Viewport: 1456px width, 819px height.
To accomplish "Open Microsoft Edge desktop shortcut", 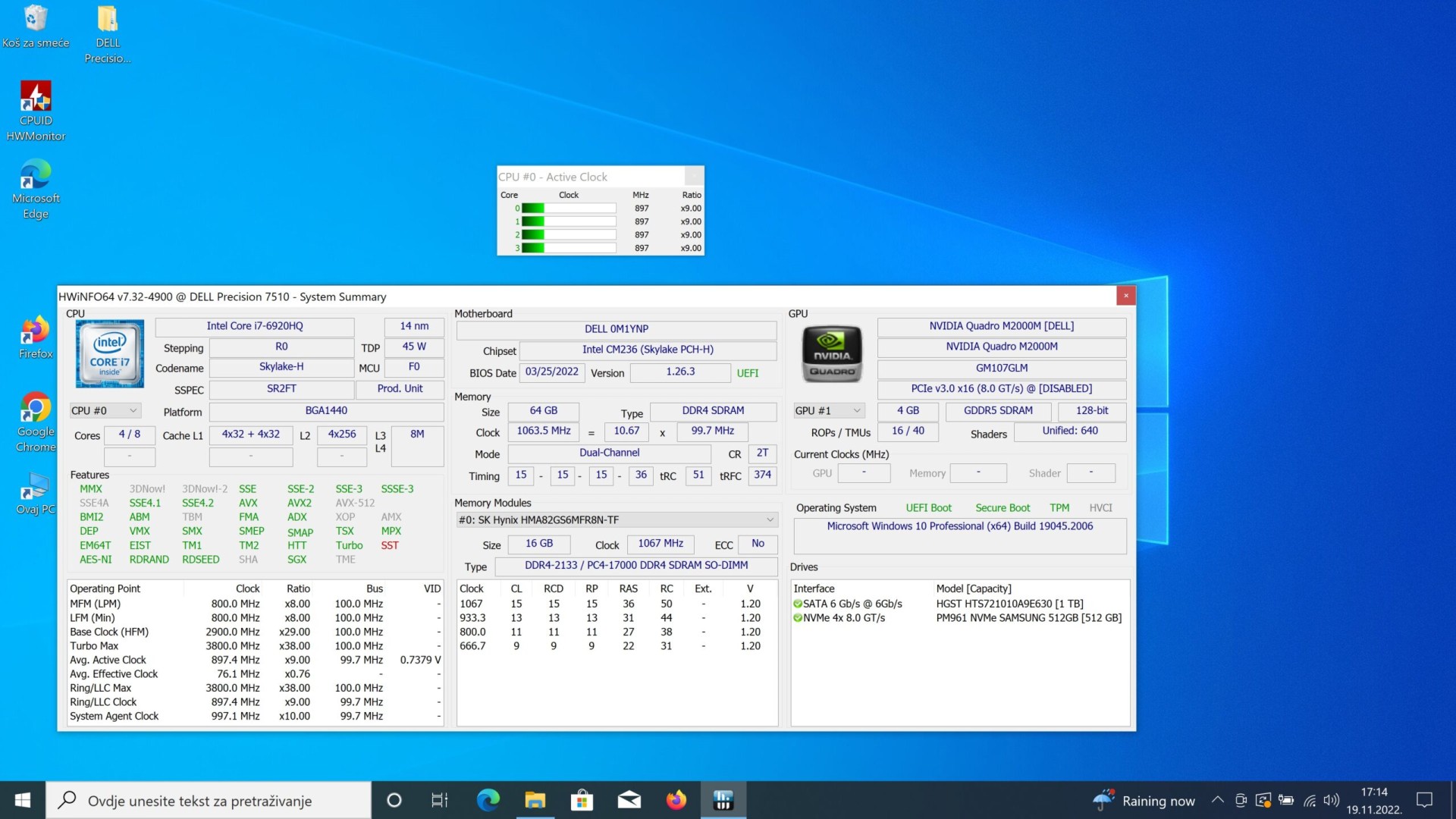I will click(x=36, y=189).
